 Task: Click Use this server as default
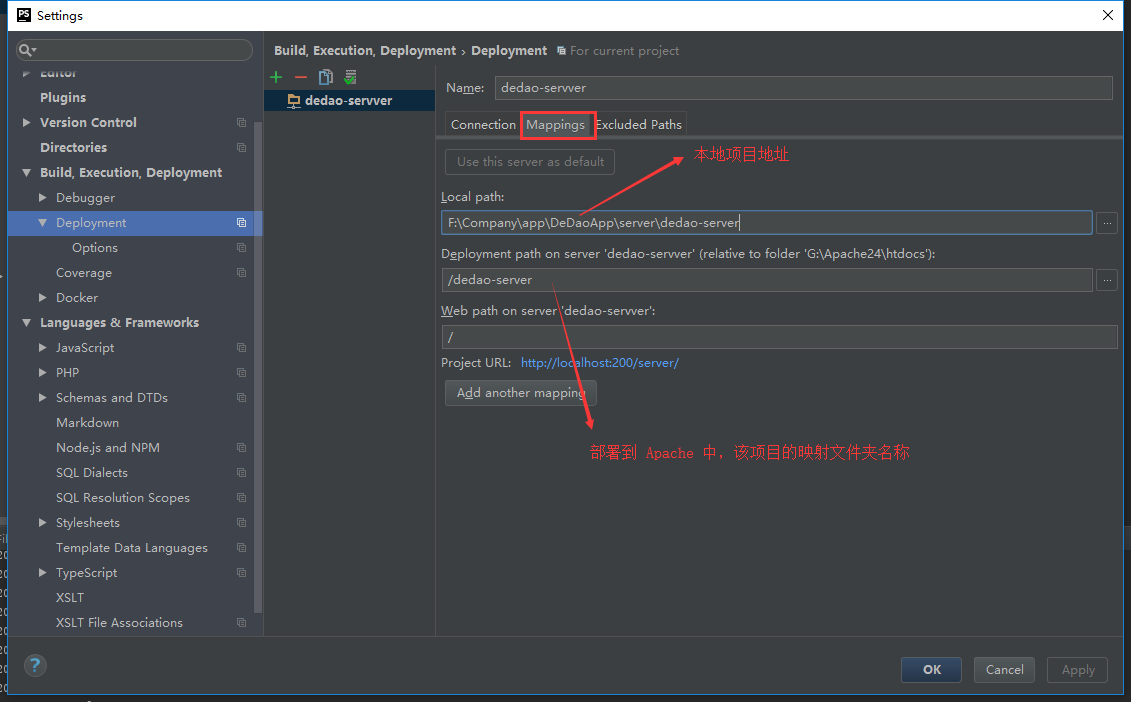[x=530, y=162]
